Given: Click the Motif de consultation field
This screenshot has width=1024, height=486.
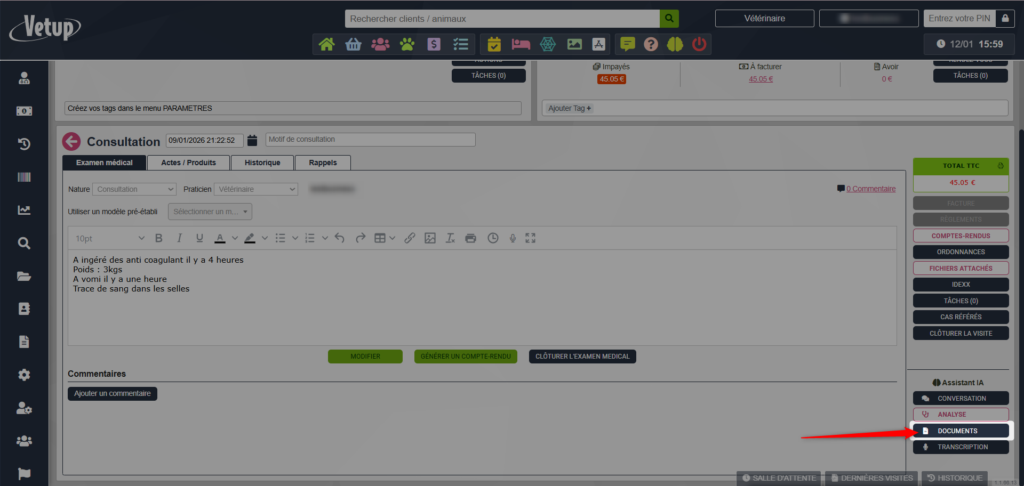Looking at the screenshot, I should [370, 140].
